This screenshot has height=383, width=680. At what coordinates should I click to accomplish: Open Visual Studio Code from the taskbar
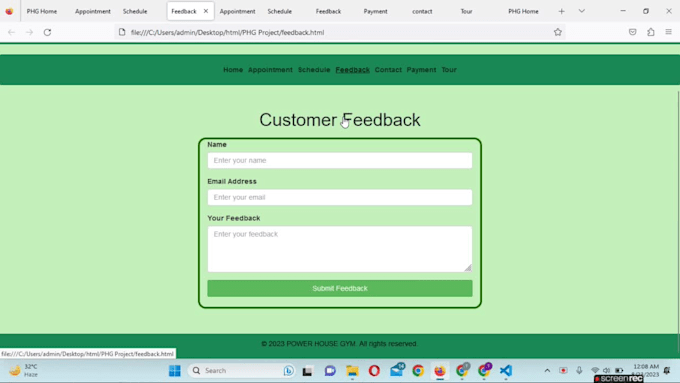pos(506,371)
